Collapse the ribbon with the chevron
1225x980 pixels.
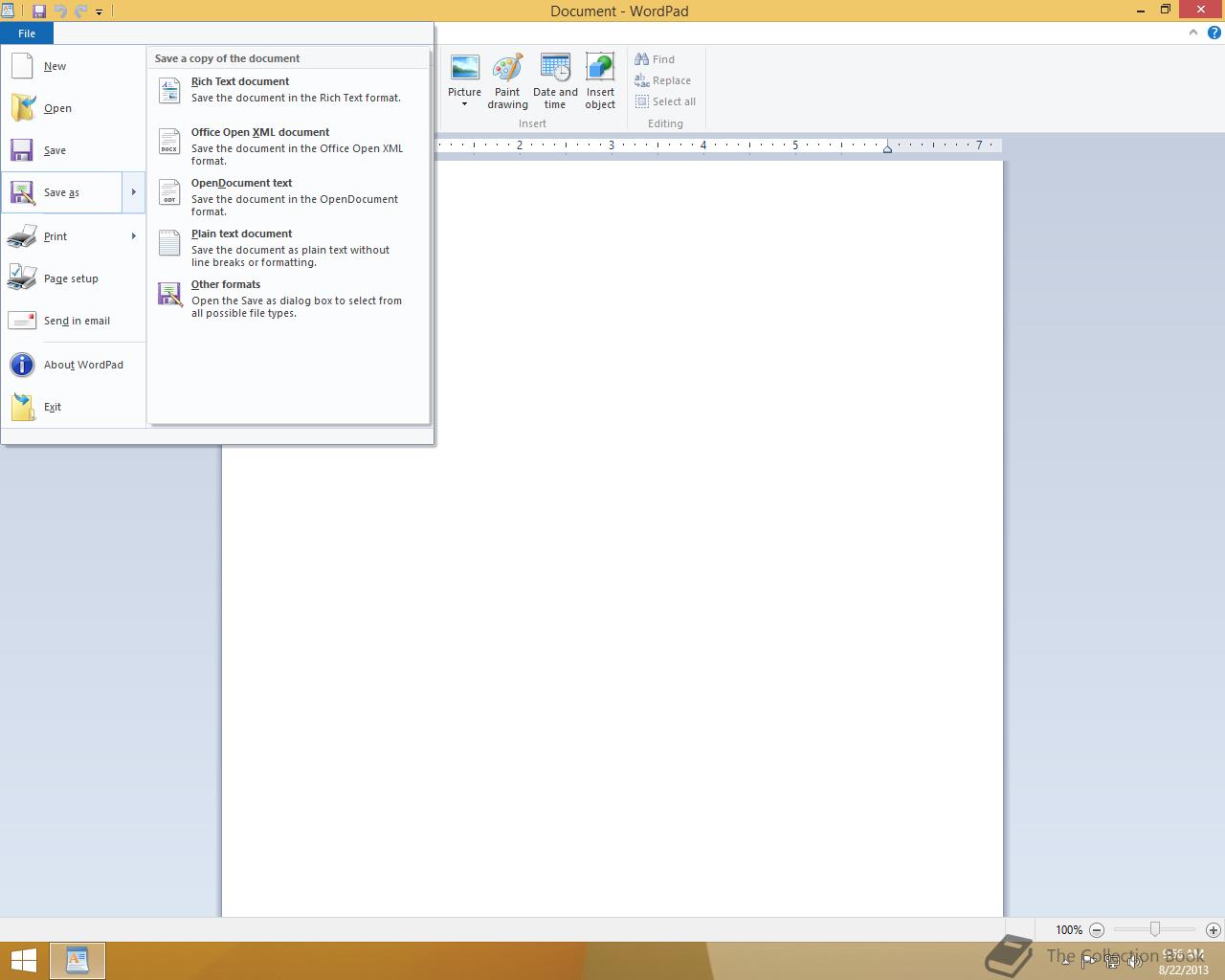(x=1192, y=33)
